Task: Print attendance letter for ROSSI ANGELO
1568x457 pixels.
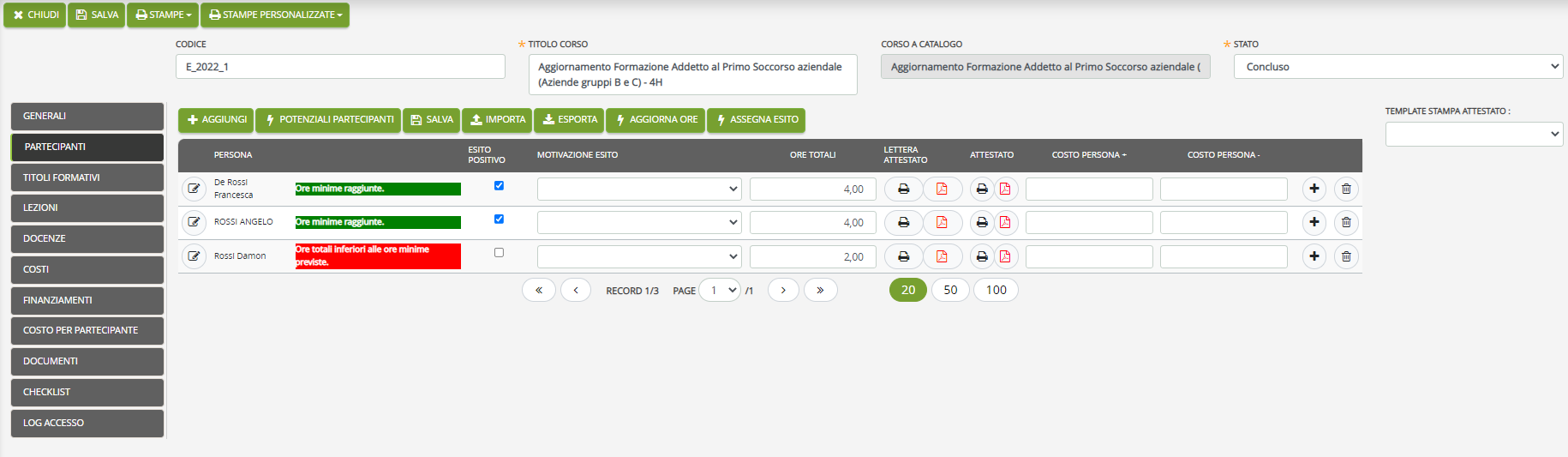Action: (x=903, y=222)
